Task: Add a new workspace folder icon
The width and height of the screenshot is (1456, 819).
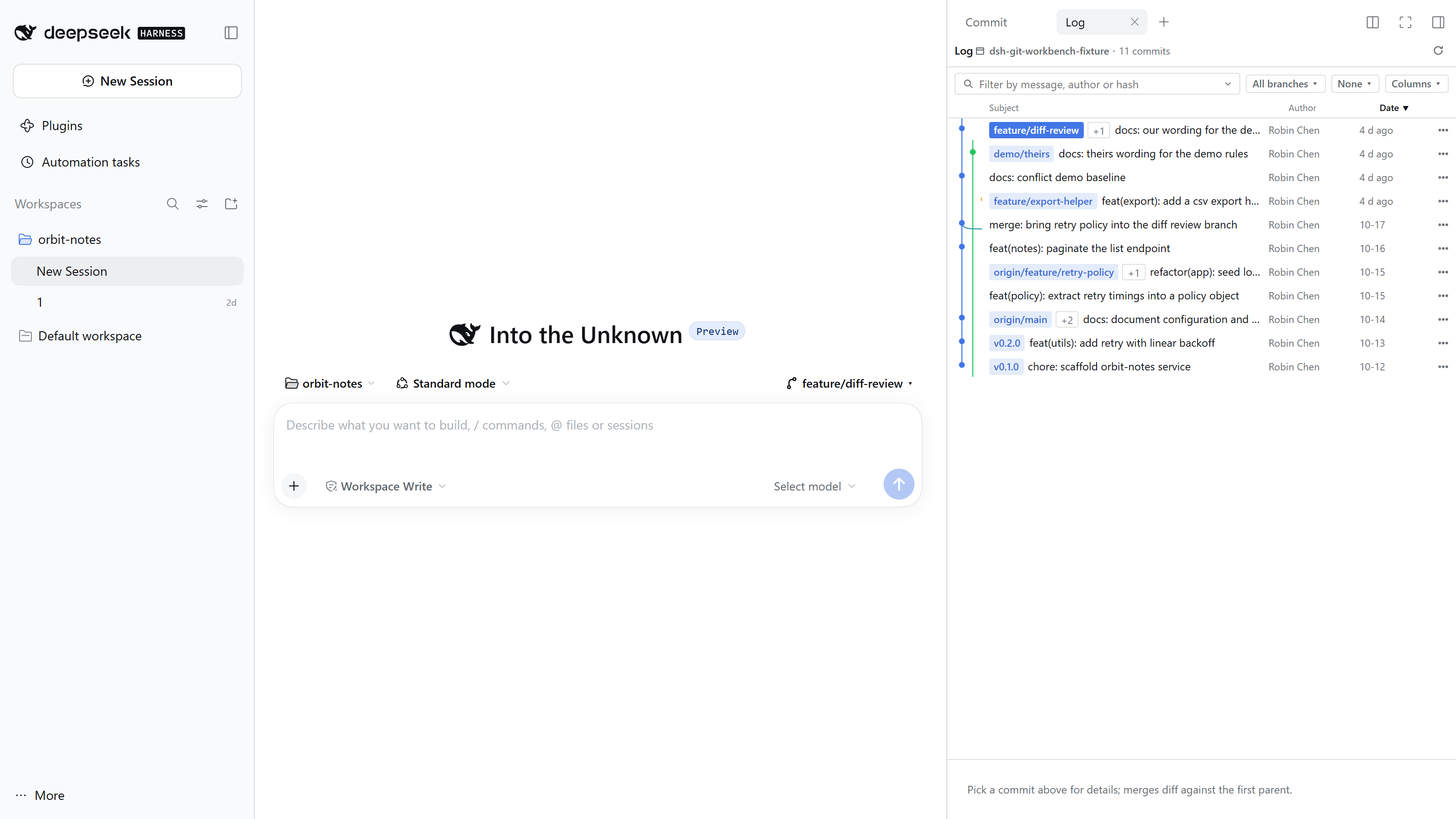Action: point(231,204)
